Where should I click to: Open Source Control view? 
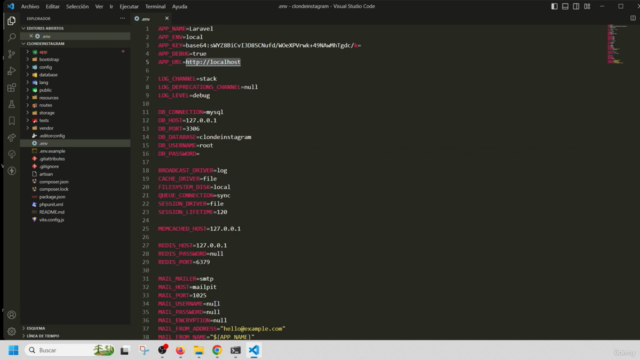(11, 54)
